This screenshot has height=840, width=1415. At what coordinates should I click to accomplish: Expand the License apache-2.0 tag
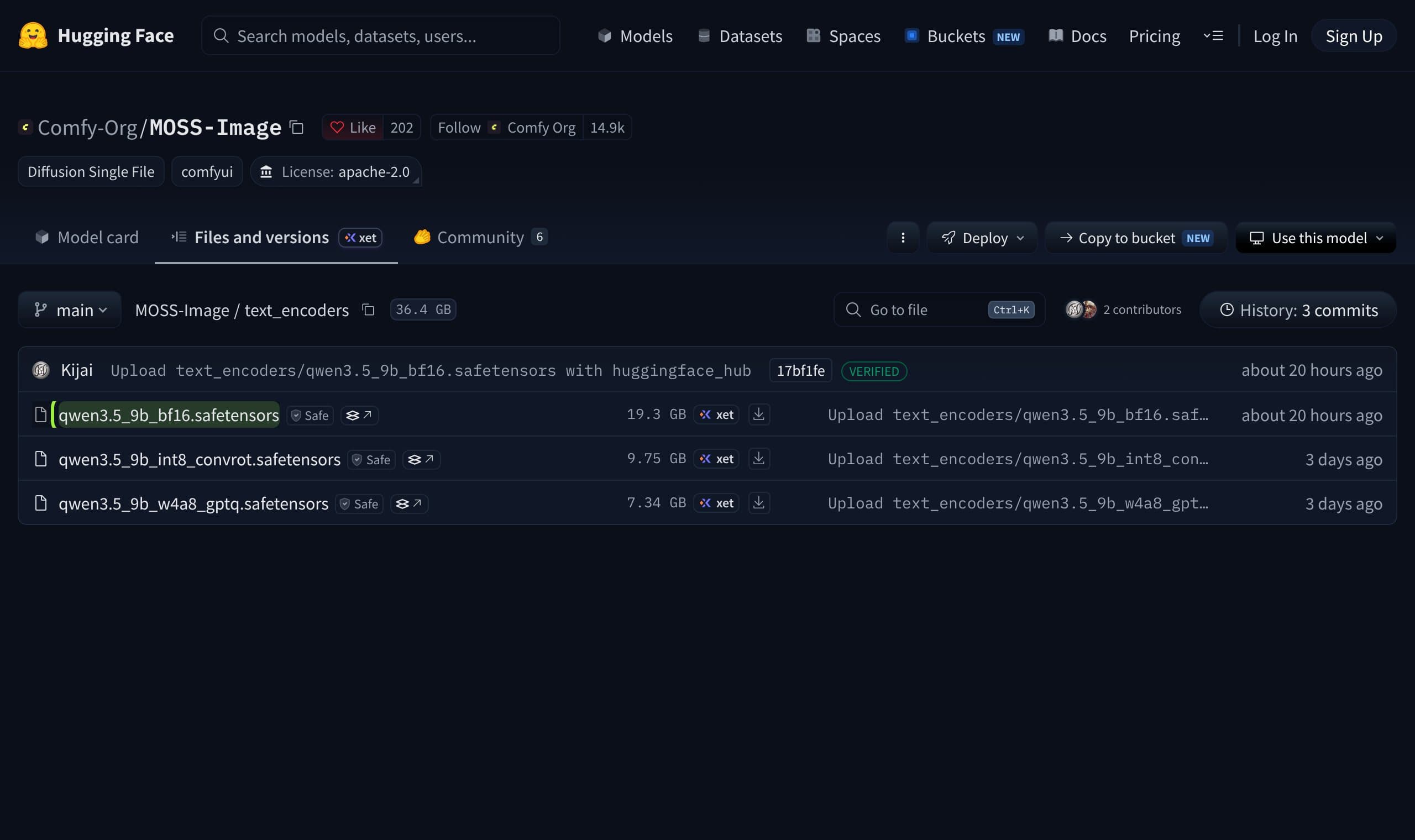tap(336, 171)
